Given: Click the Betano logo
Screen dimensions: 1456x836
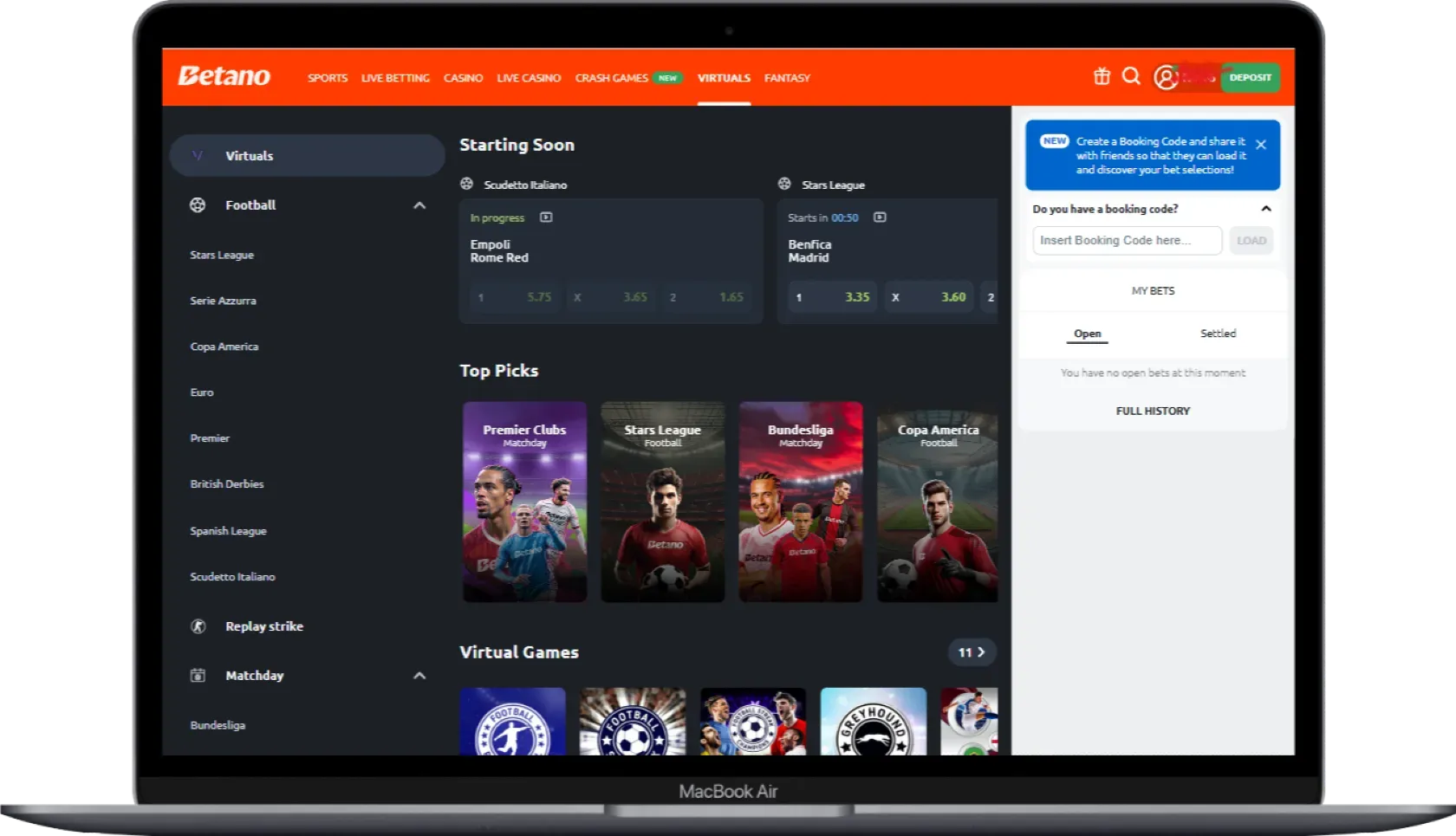Looking at the screenshot, I should (224, 76).
